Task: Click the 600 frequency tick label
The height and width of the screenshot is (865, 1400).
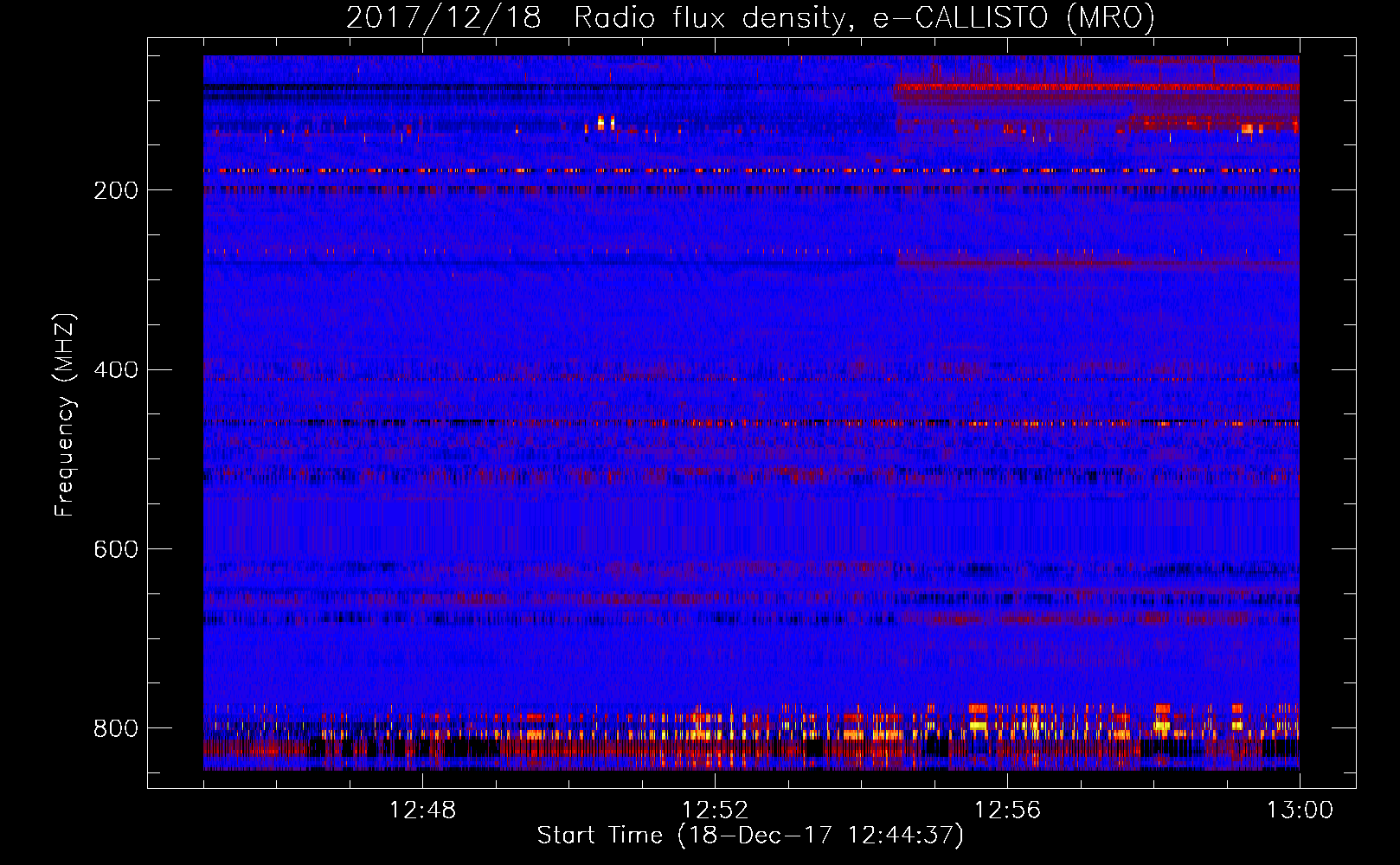Action: tap(116, 549)
